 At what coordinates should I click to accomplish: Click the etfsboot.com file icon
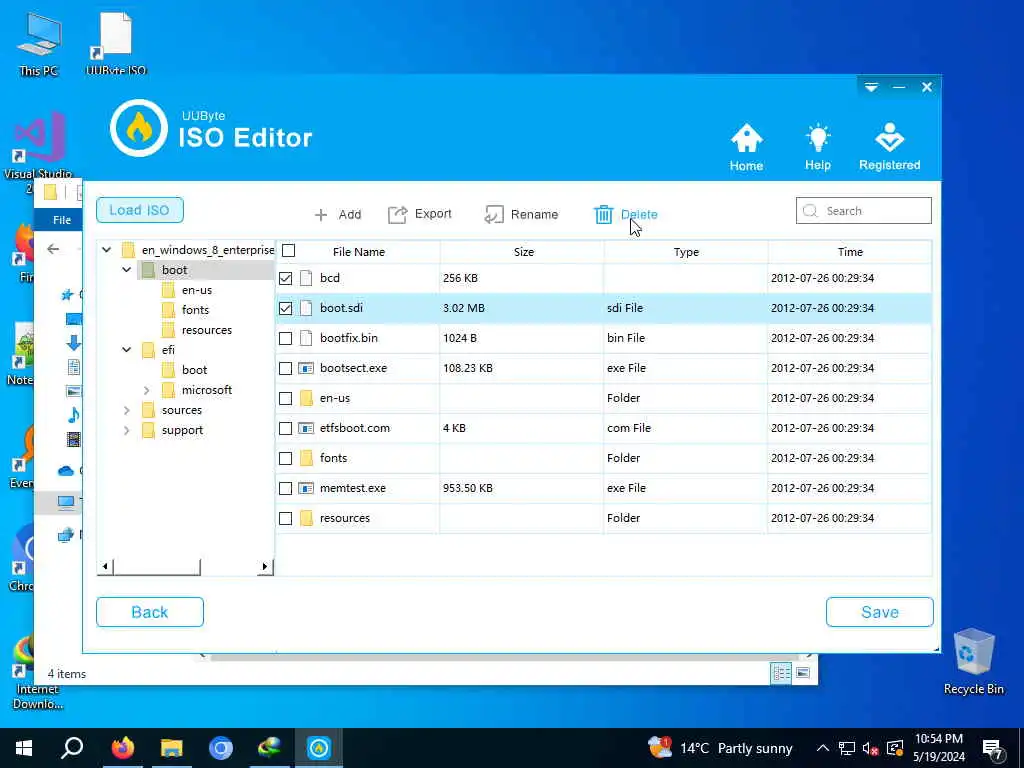tap(306, 428)
